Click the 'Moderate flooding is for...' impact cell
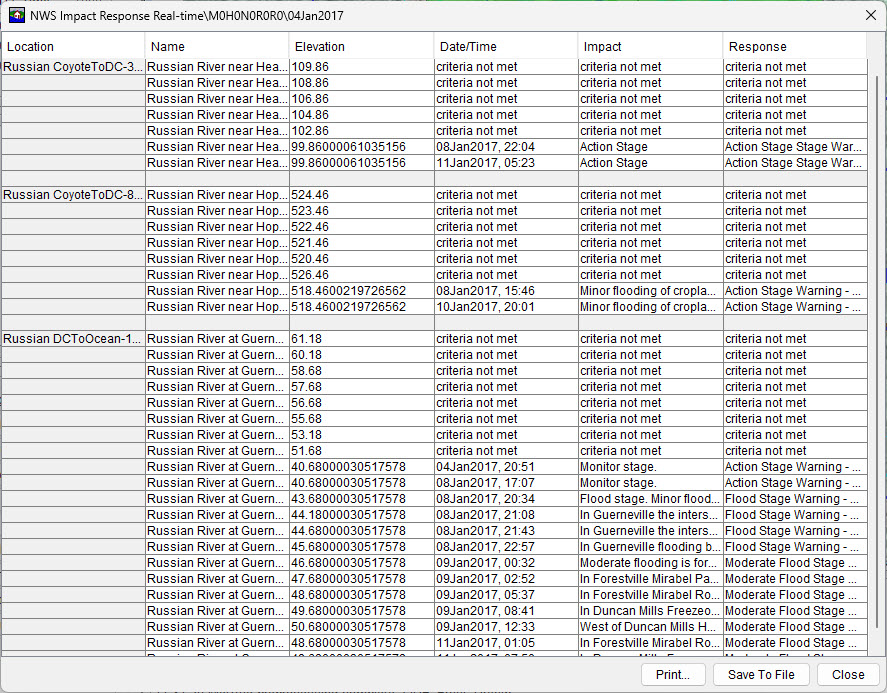 (649, 563)
